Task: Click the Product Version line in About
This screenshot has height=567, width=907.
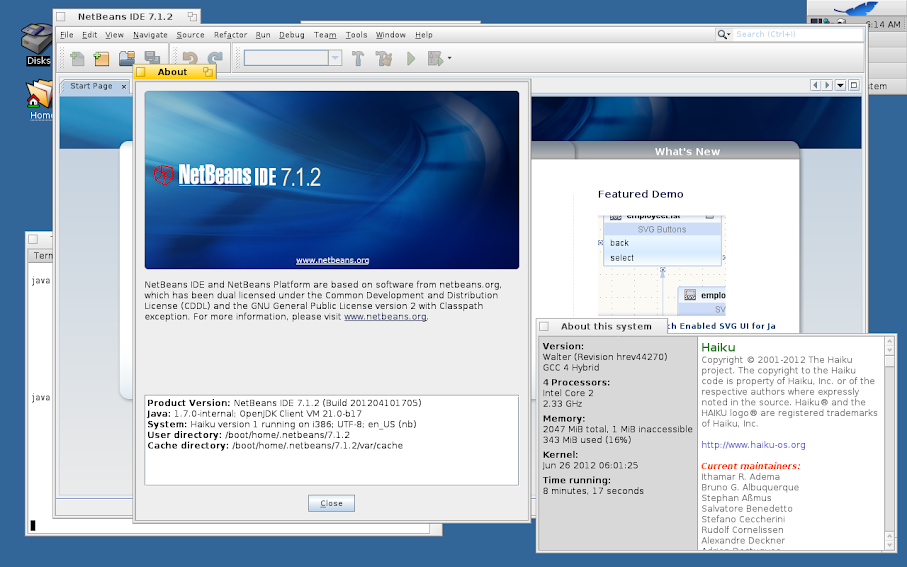Action: click(284, 403)
